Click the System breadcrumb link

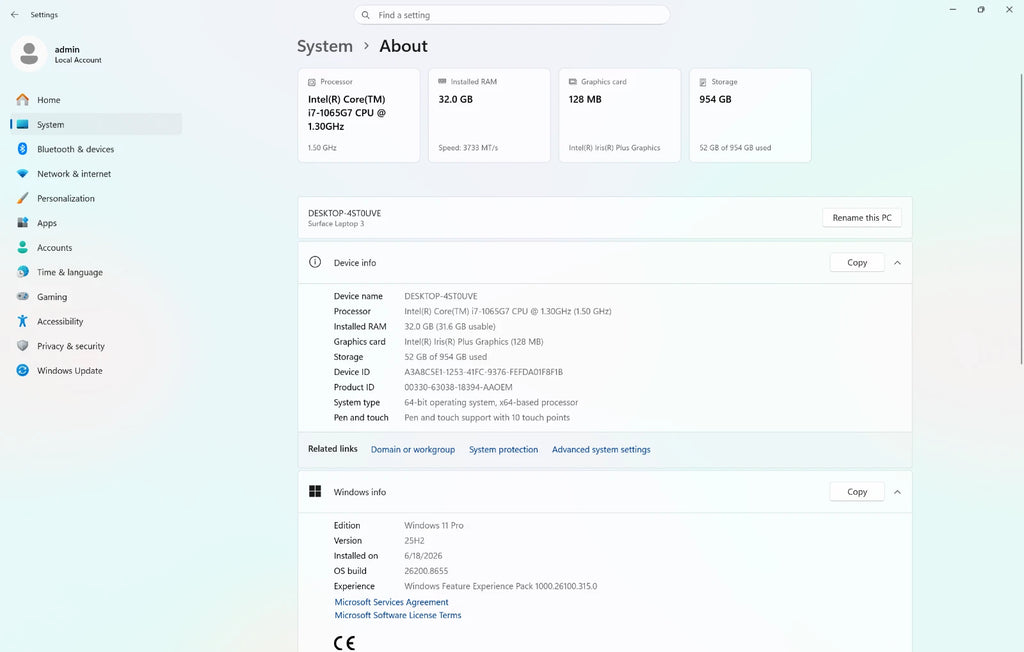tap(325, 46)
